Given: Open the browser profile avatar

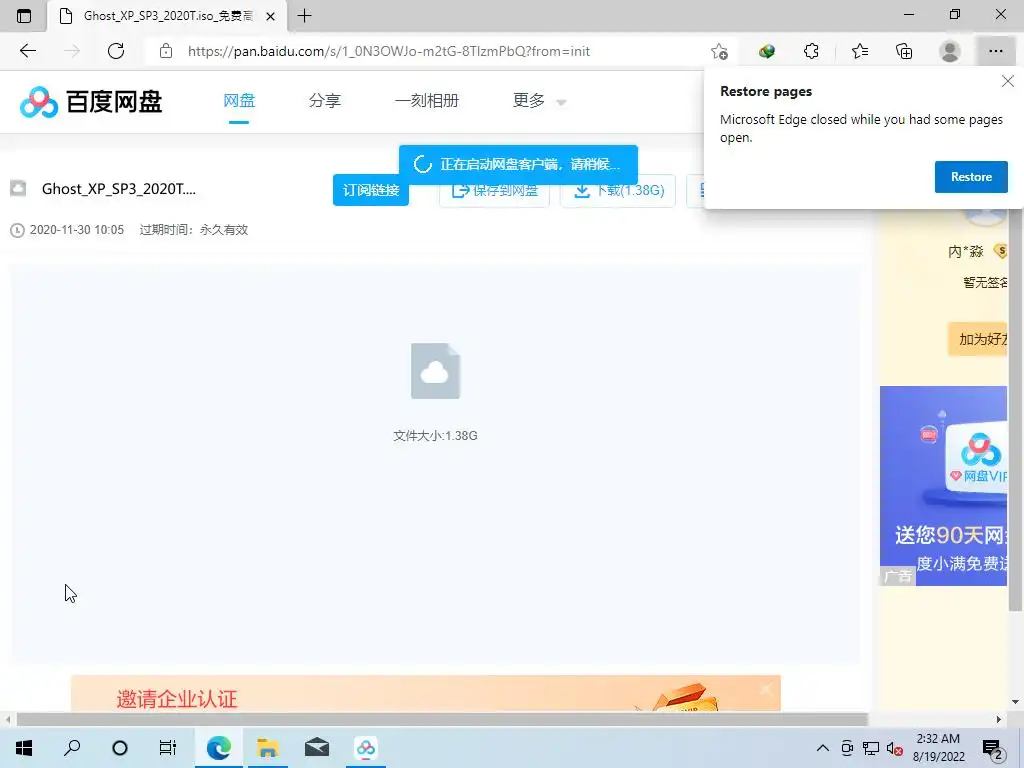Looking at the screenshot, I should click(x=950, y=51).
